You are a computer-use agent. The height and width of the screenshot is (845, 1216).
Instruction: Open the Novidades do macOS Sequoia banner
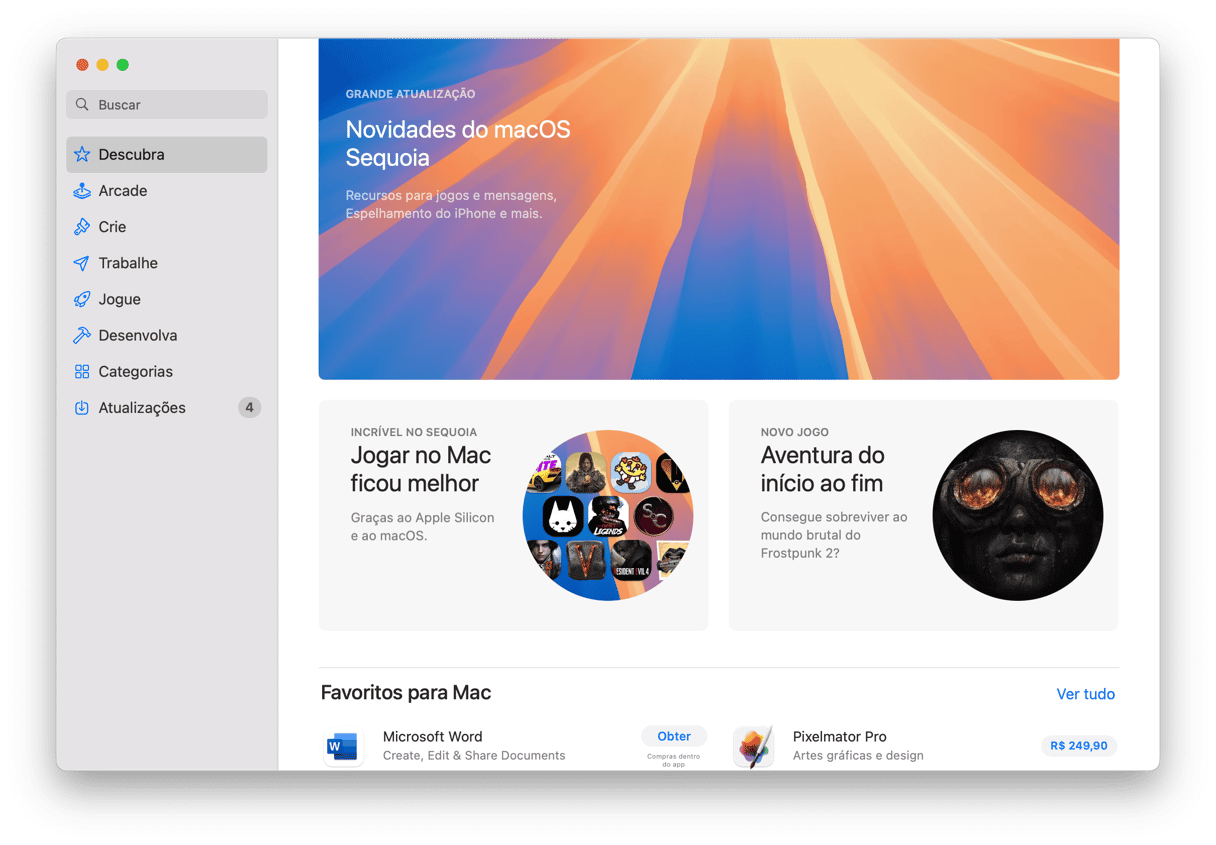719,209
